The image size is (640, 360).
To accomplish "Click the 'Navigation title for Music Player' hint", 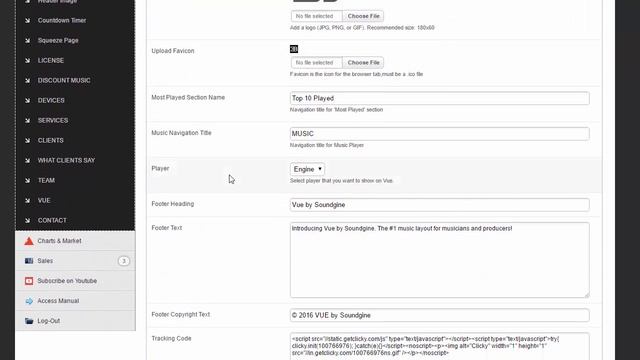I will [x=327, y=145].
